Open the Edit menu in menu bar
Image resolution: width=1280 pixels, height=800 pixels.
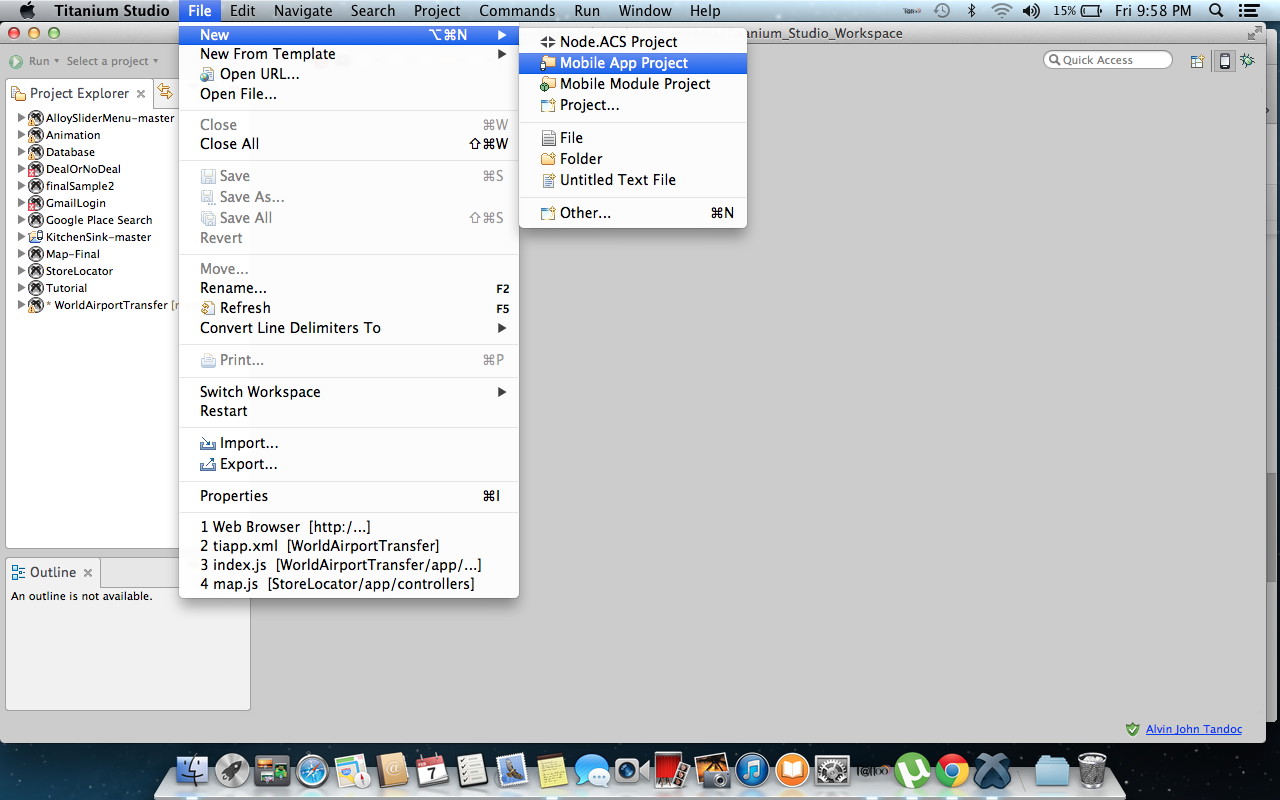242,11
